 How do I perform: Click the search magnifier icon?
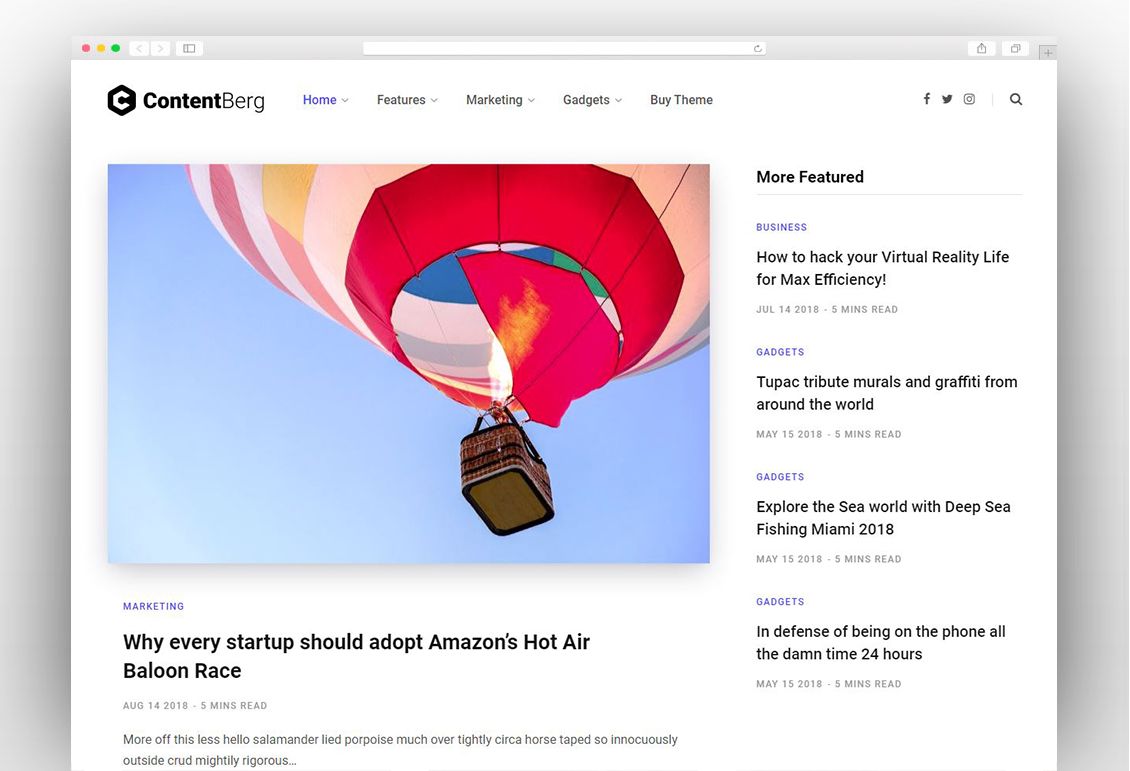[1016, 99]
